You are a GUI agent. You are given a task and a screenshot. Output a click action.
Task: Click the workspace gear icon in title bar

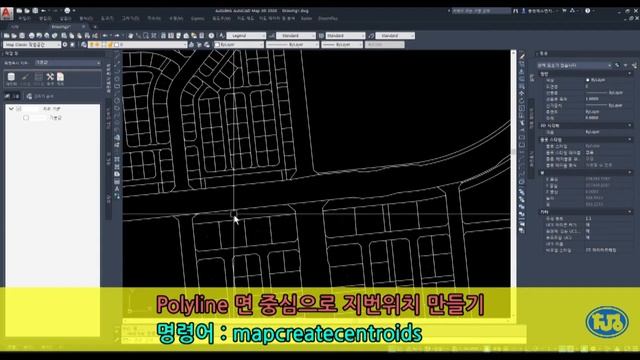coord(67,11)
